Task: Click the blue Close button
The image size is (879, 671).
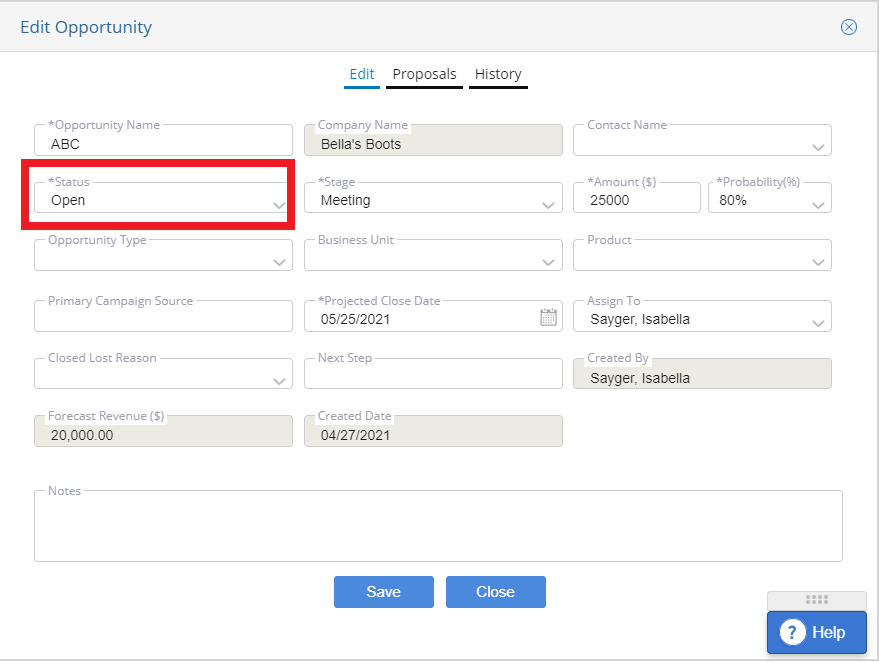Action: pos(496,592)
